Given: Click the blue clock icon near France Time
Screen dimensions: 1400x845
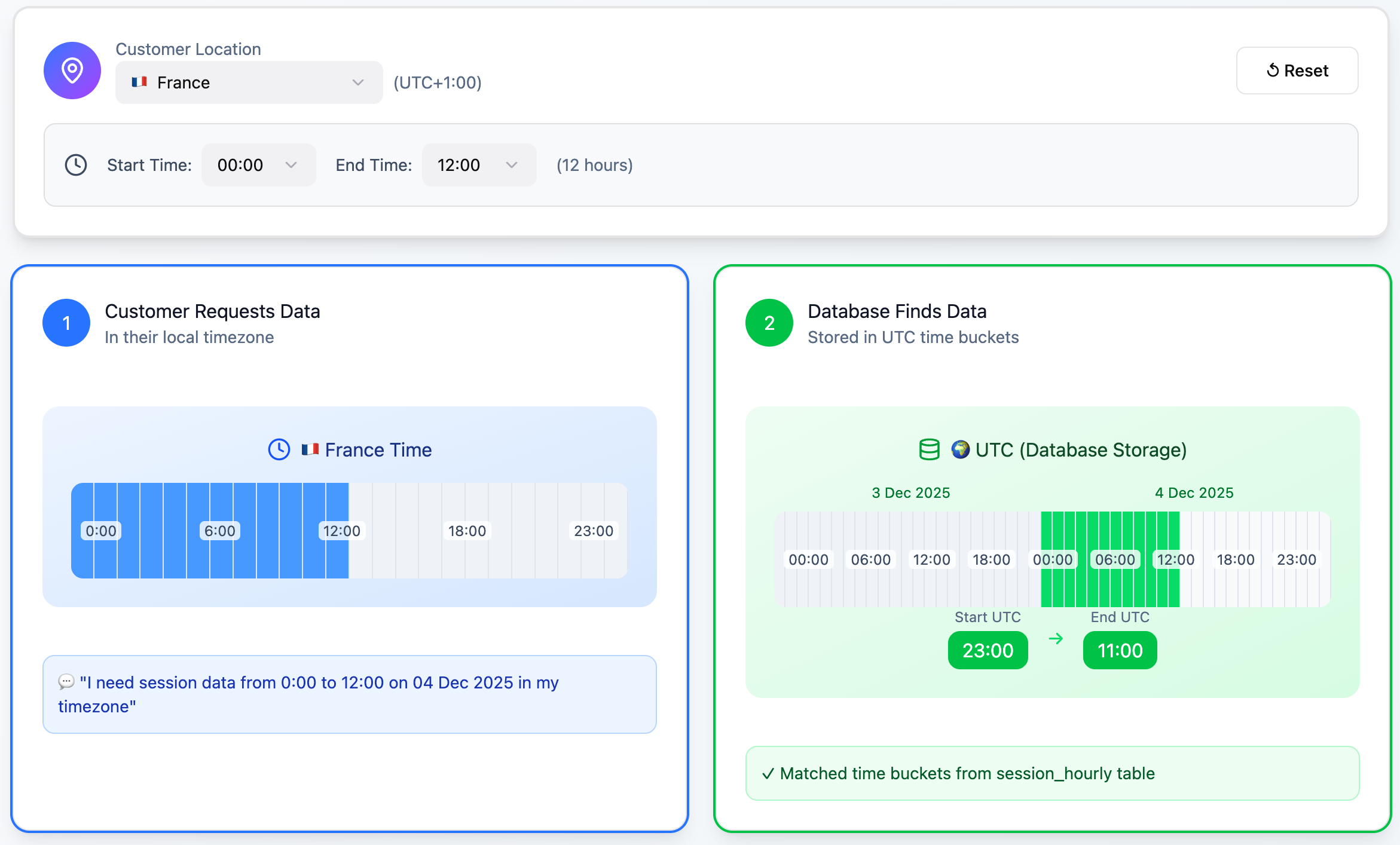Looking at the screenshot, I should click(279, 449).
